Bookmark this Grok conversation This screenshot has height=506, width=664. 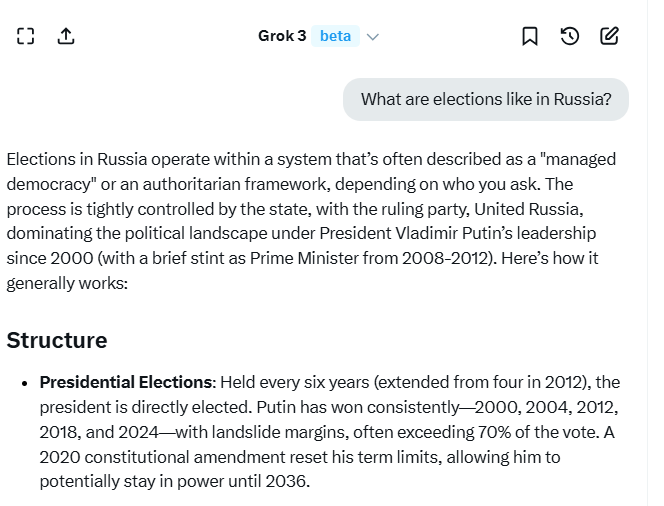tap(530, 36)
